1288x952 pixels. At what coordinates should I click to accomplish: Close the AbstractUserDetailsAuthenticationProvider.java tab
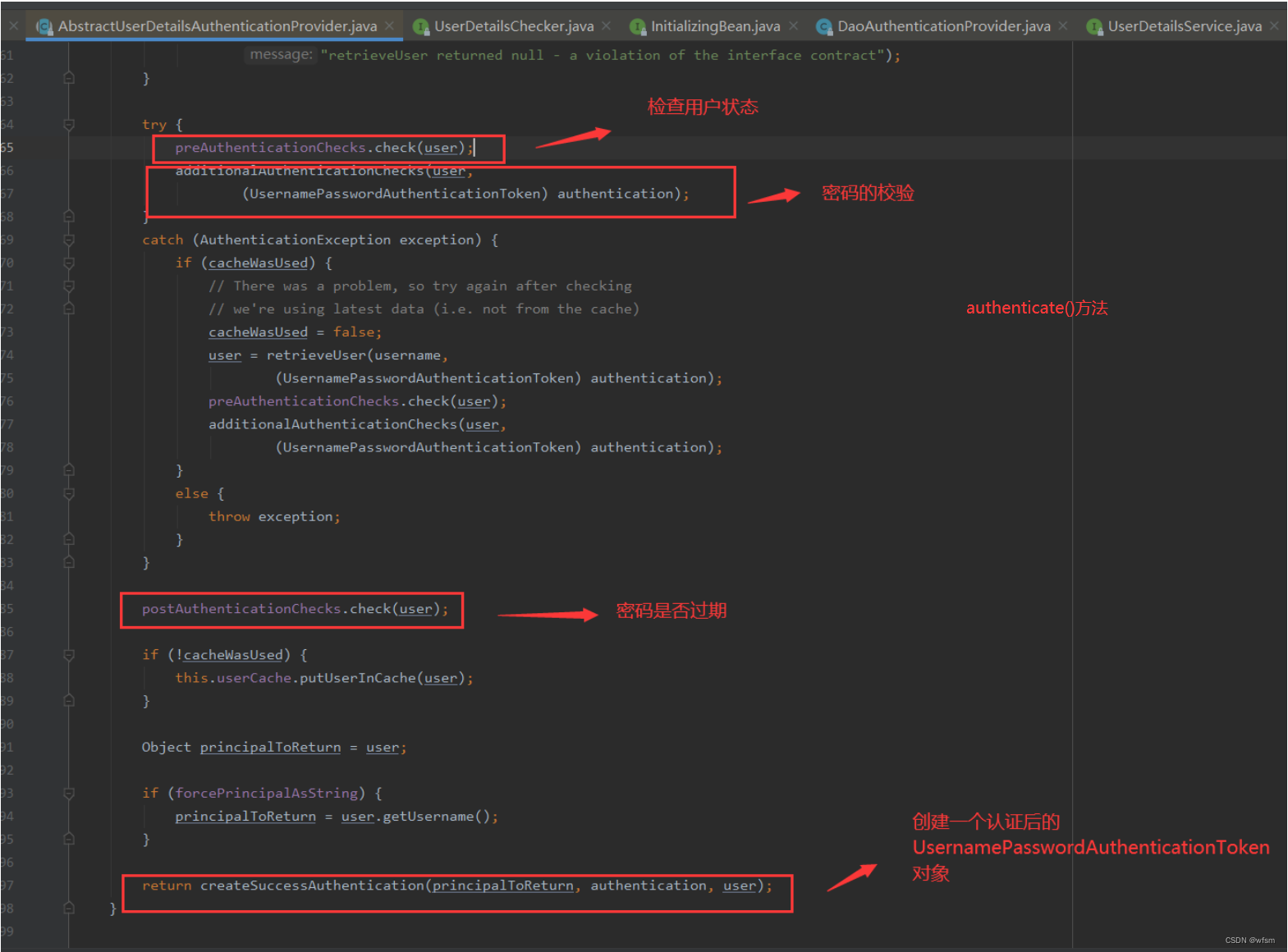[390, 26]
